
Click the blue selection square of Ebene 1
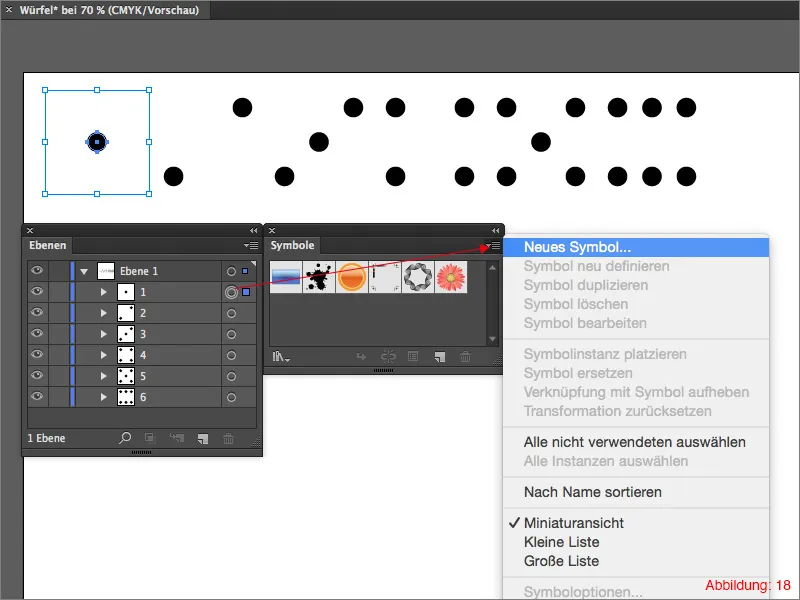(245, 271)
